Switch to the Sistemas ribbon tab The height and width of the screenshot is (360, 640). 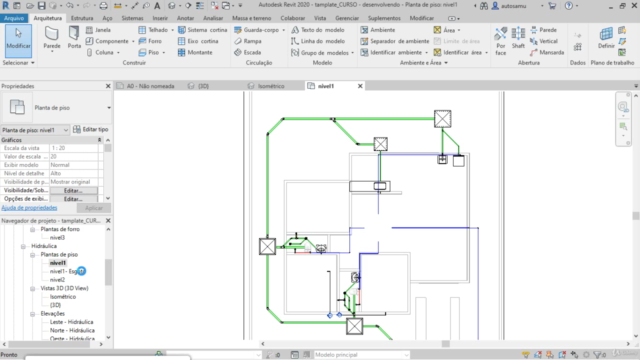[x=132, y=18]
